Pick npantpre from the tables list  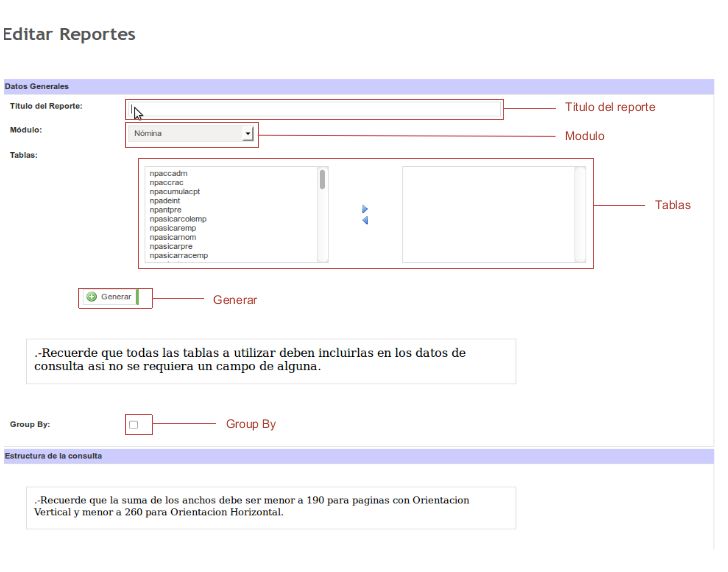165,210
